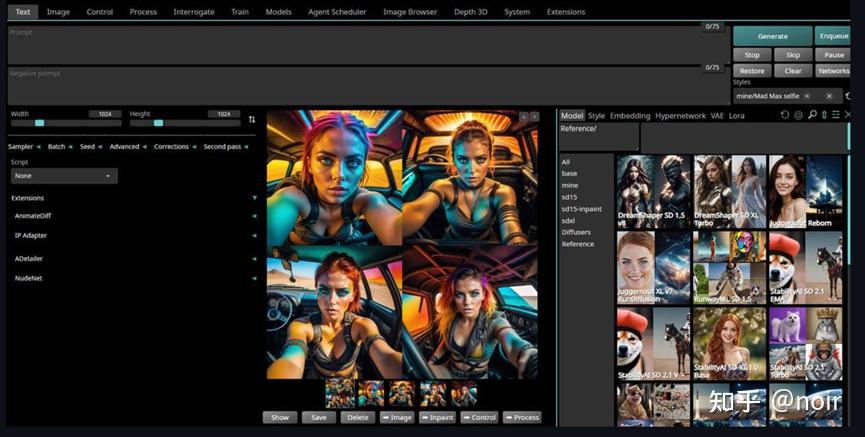The image size is (865, 437).
Task: Swap width and height values icon
Action: tap(252, 119)
